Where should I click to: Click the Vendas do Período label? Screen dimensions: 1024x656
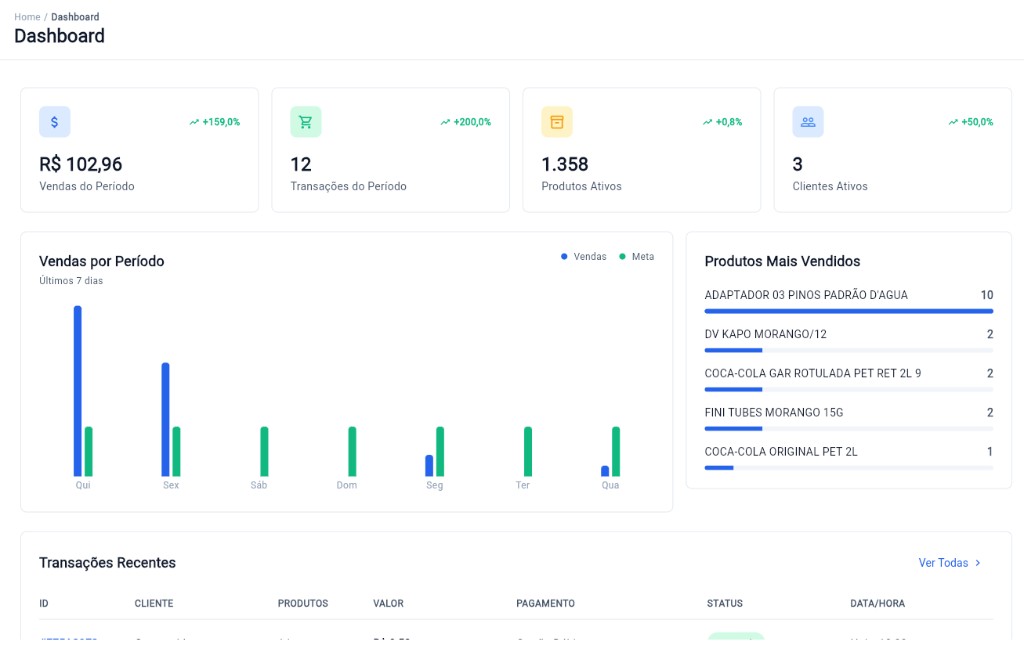87,186
